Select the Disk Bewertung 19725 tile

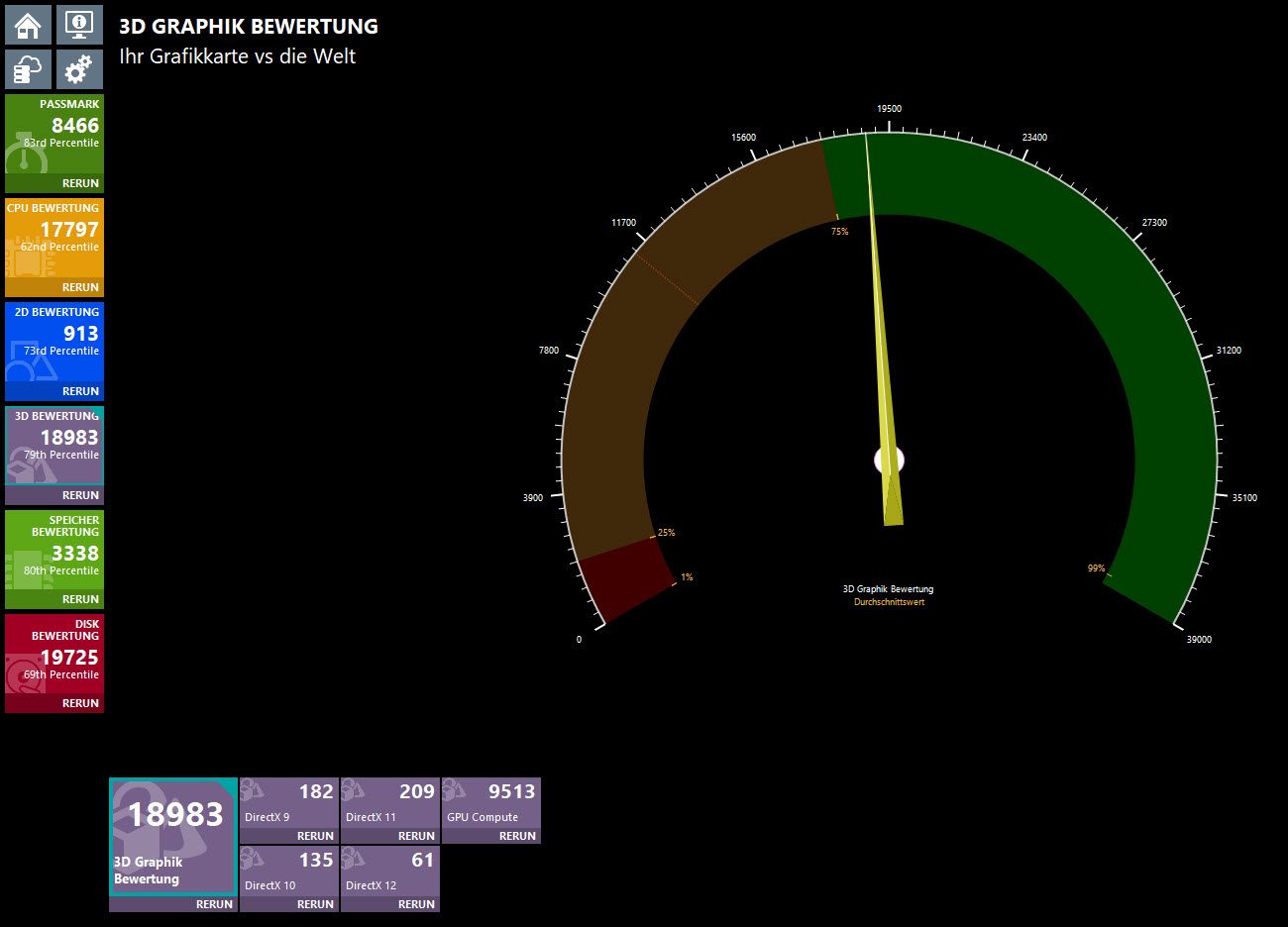(x=54, y=655)
